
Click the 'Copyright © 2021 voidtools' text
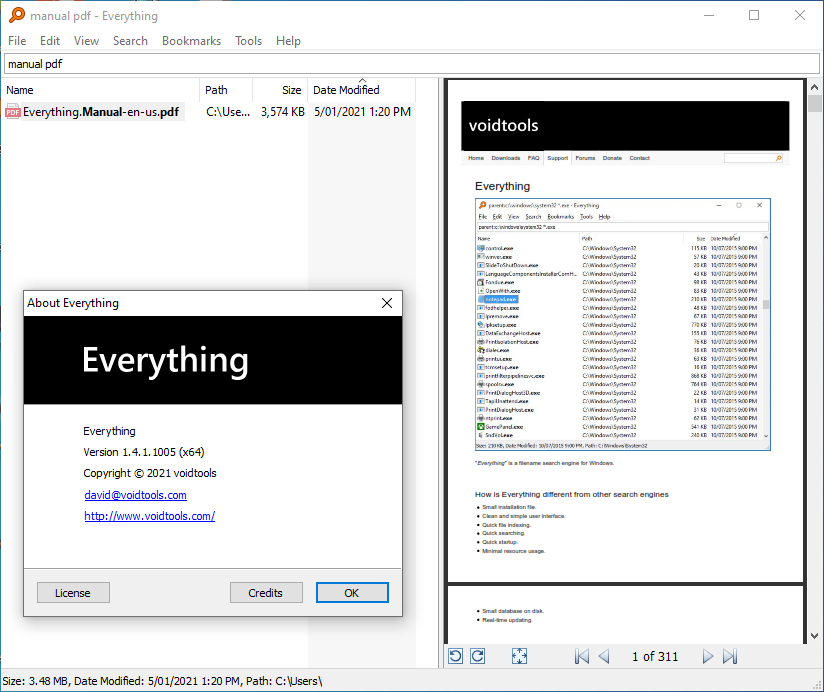tap(150, 473)
